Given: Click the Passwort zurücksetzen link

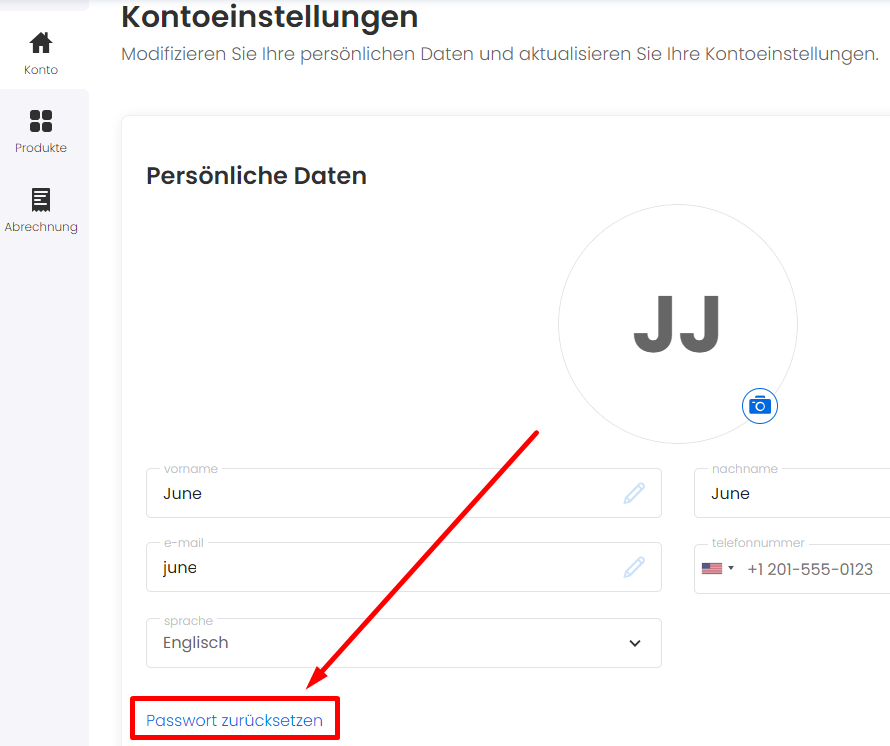Looking at the screenshot, I should 234,720.
